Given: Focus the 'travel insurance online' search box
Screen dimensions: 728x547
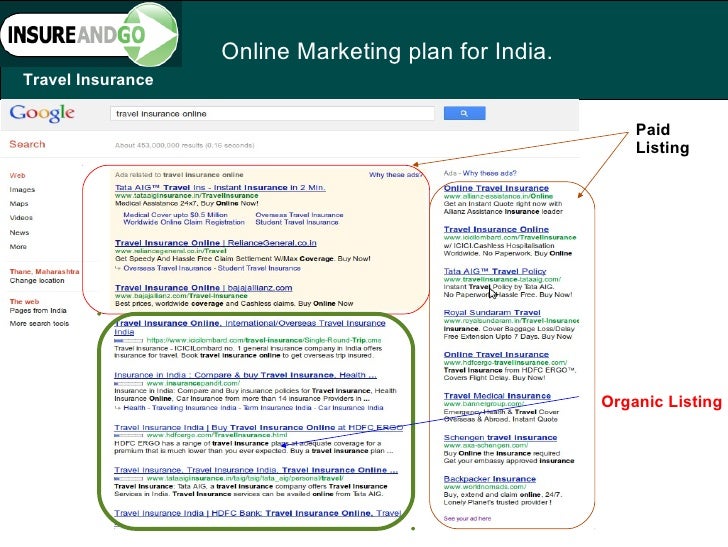Looking at the screenshot, I should pos(272,114).
